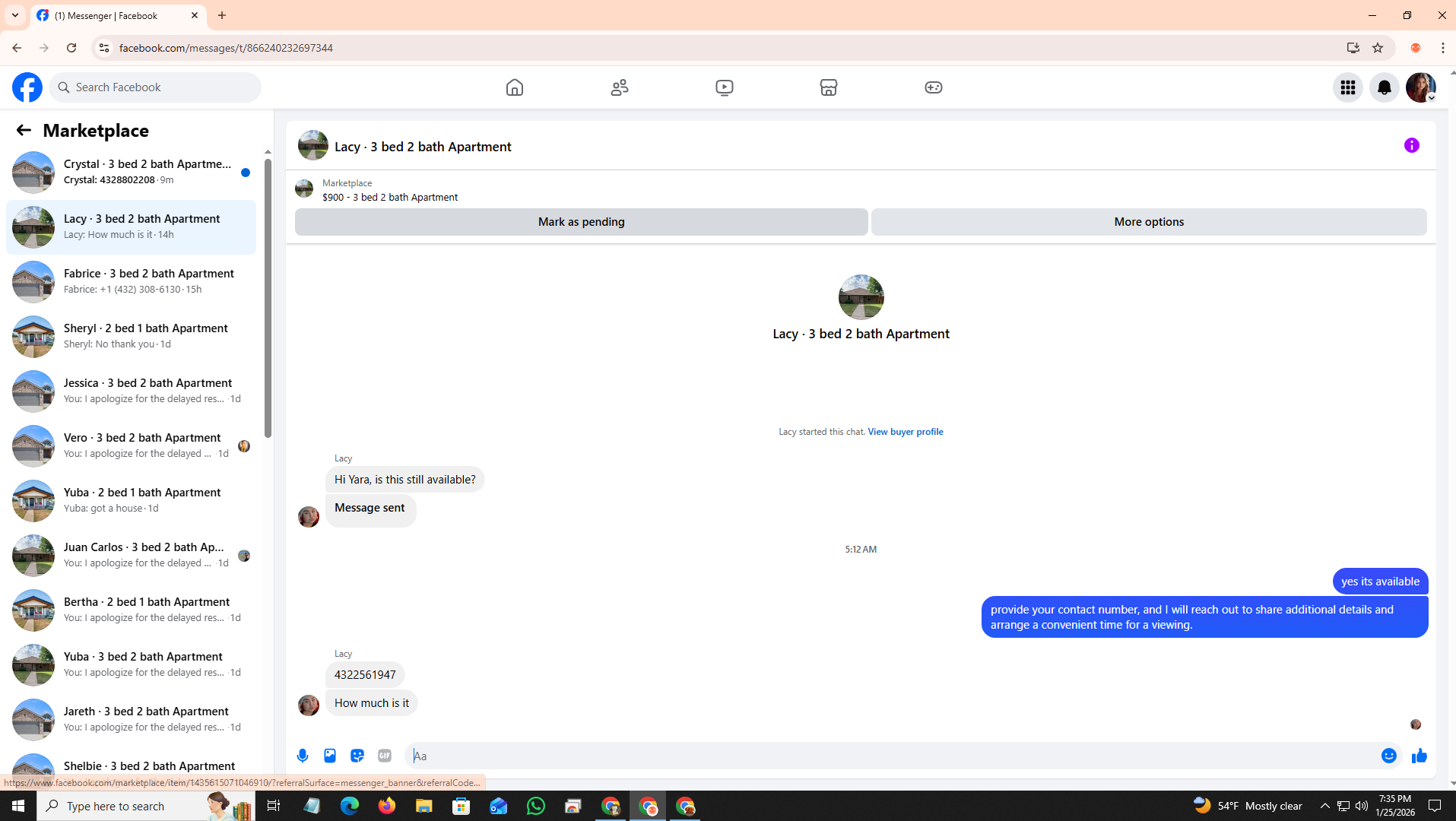Bookmark this page with the star icon
Screen dimensions: 1456x821
pos(1378,48)
